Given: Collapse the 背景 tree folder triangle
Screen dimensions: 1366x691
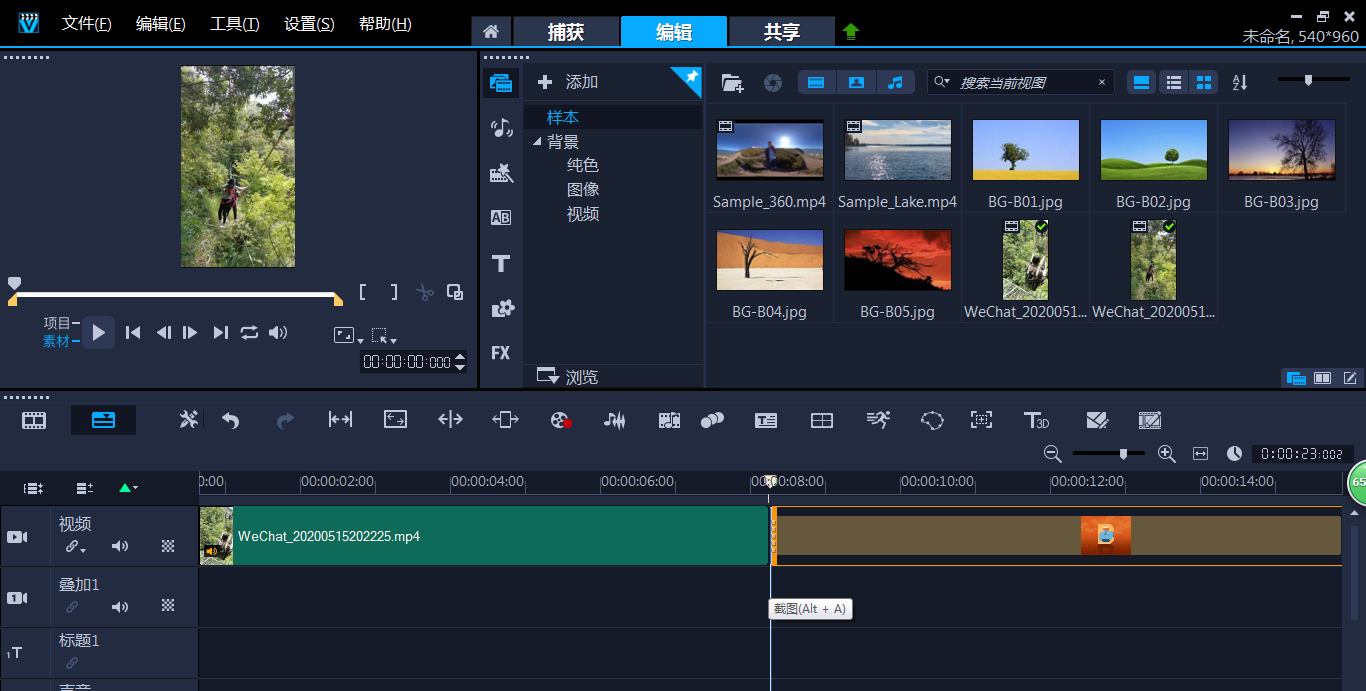Looking at the screenshot, I should coord(537,142).
